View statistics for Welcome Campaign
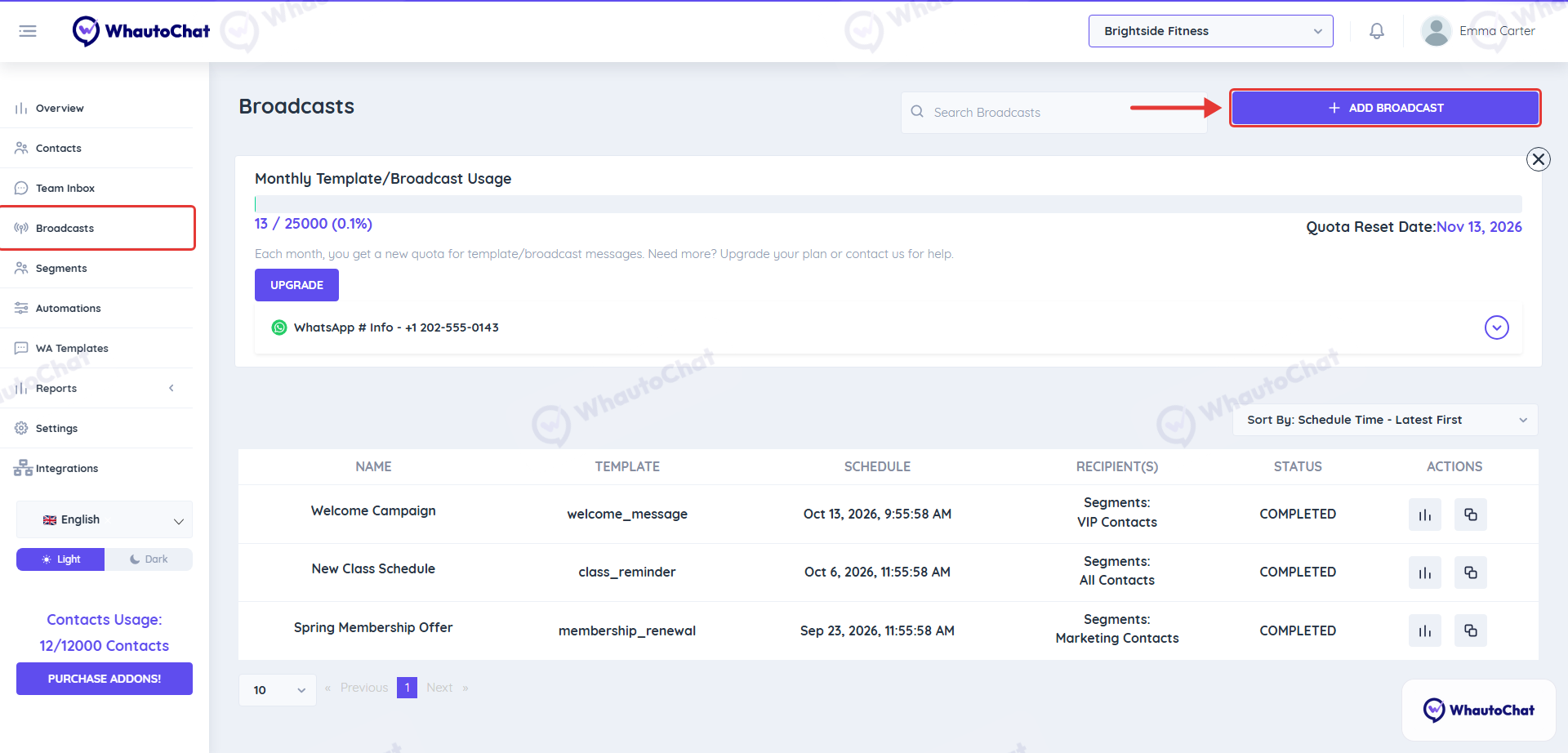1568x753 pixels. coord(1425,515)
